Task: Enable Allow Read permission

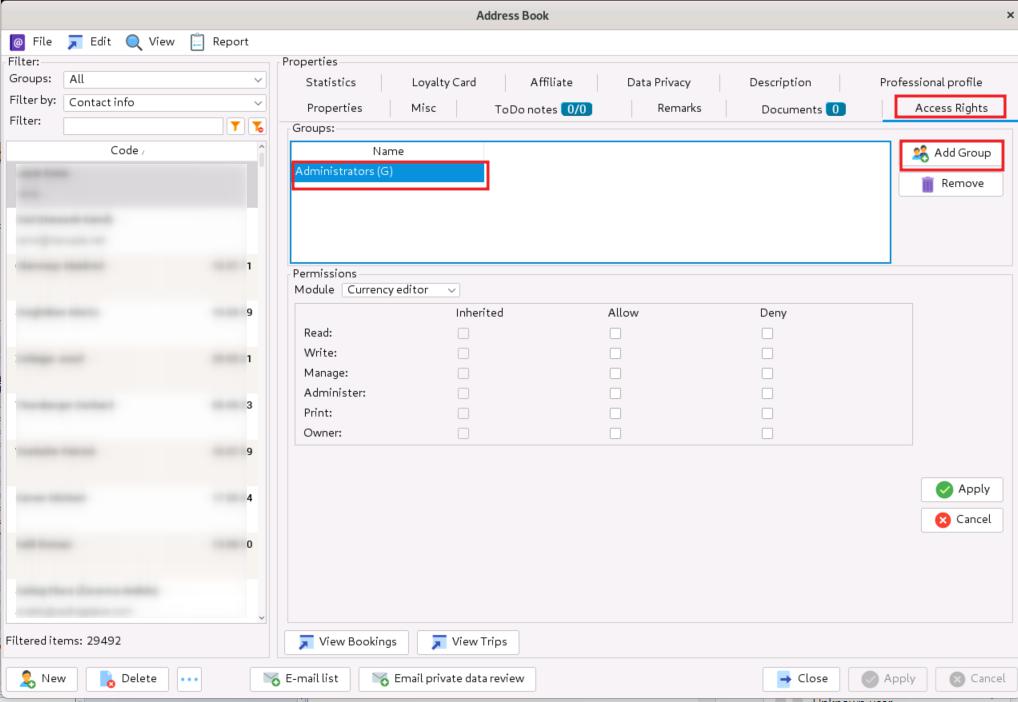Action: [x=615, y=333]
